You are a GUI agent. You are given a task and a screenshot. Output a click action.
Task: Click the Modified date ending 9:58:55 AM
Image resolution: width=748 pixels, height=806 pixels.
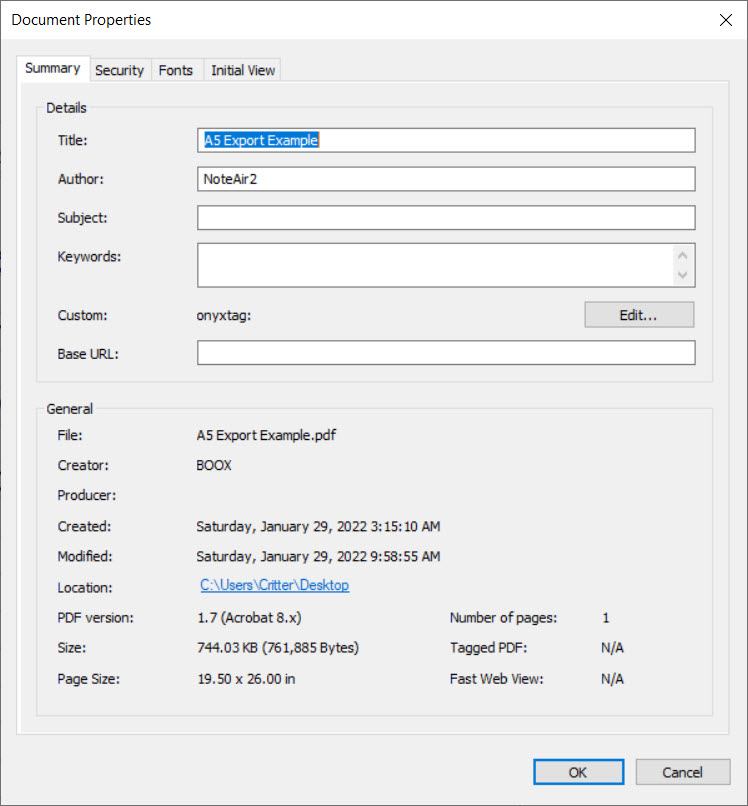click(318, 556)
